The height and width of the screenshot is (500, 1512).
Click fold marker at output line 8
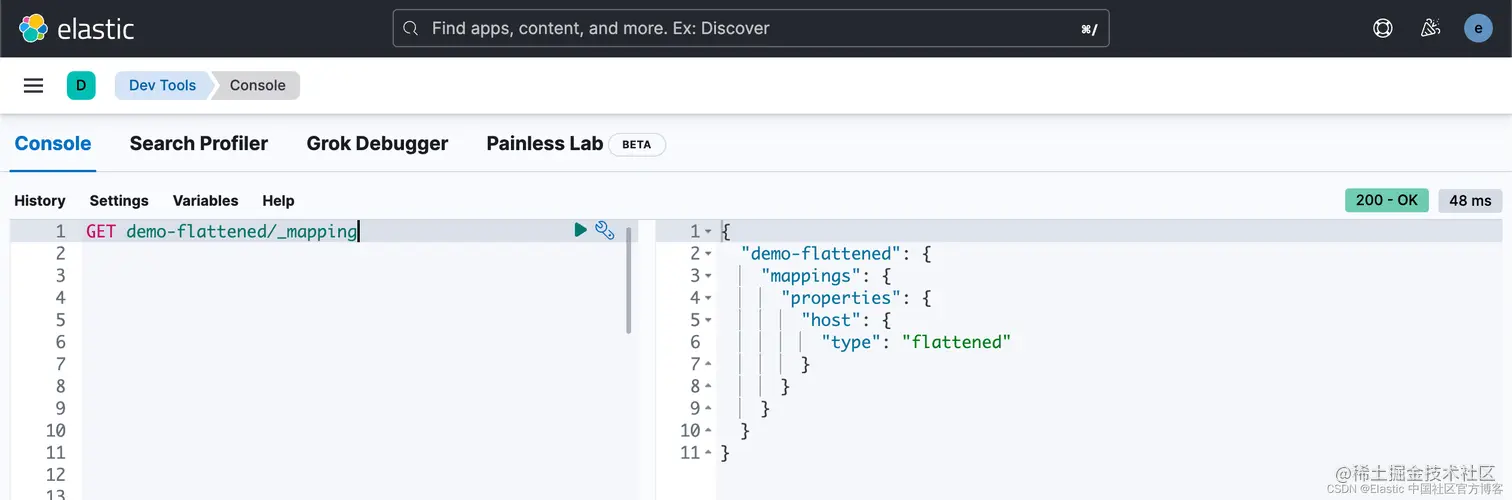[709, 386]
